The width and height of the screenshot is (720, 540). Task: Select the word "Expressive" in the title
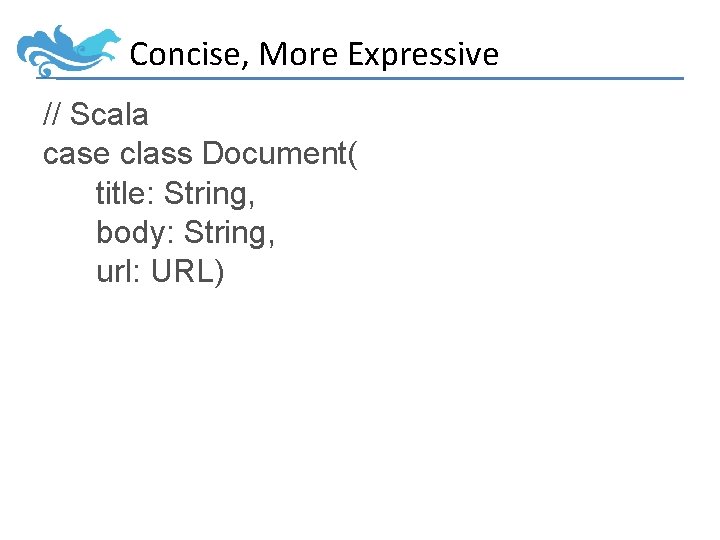(423, 54)
